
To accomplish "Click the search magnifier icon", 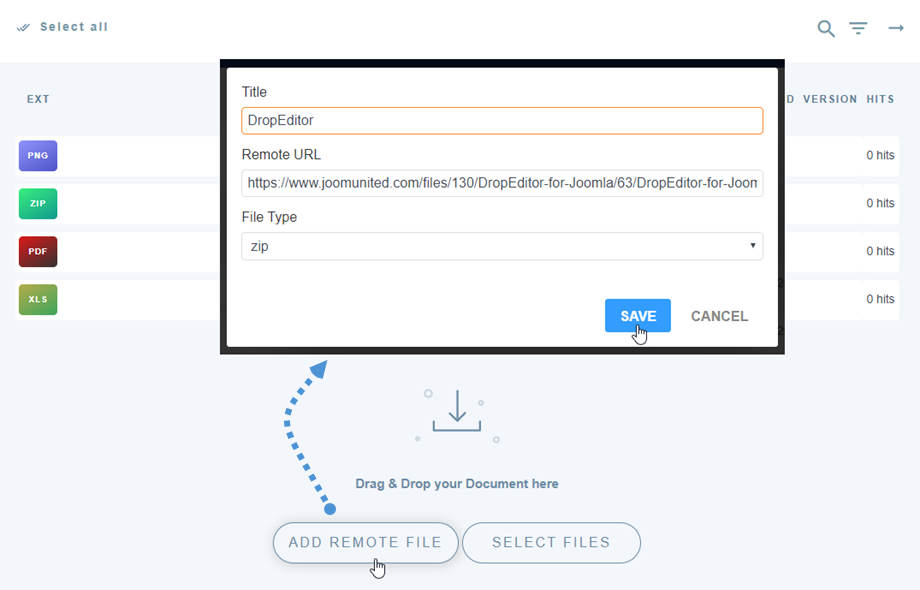I will (x=826, y=29).
